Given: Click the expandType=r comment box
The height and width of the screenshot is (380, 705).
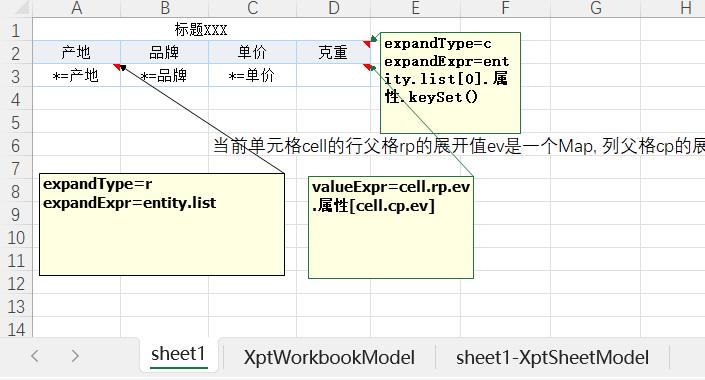Looking at the screenshot, I should tap(162, 224).
